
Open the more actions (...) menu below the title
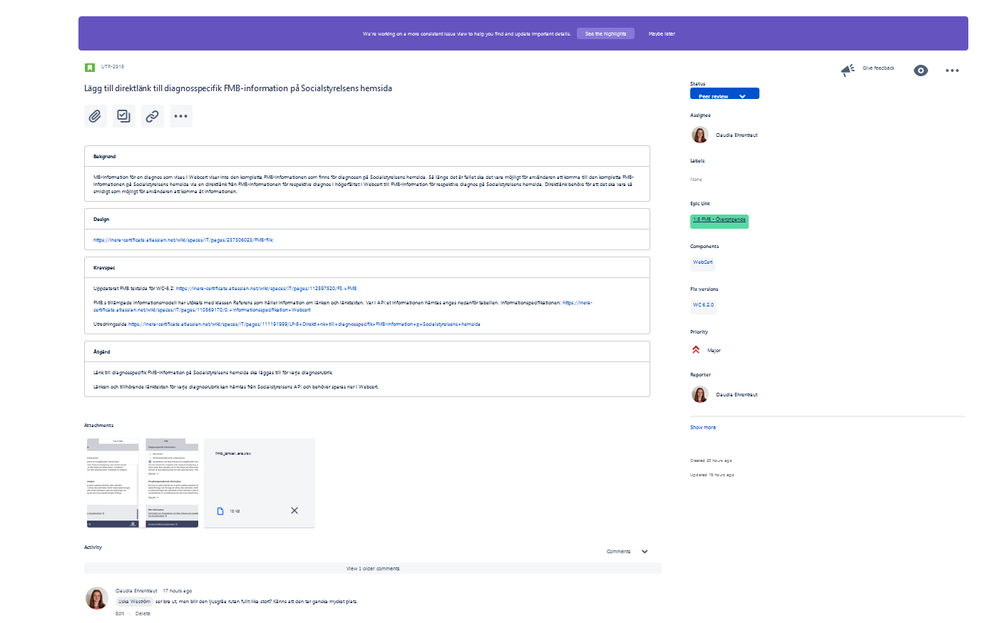pos(181,116)
